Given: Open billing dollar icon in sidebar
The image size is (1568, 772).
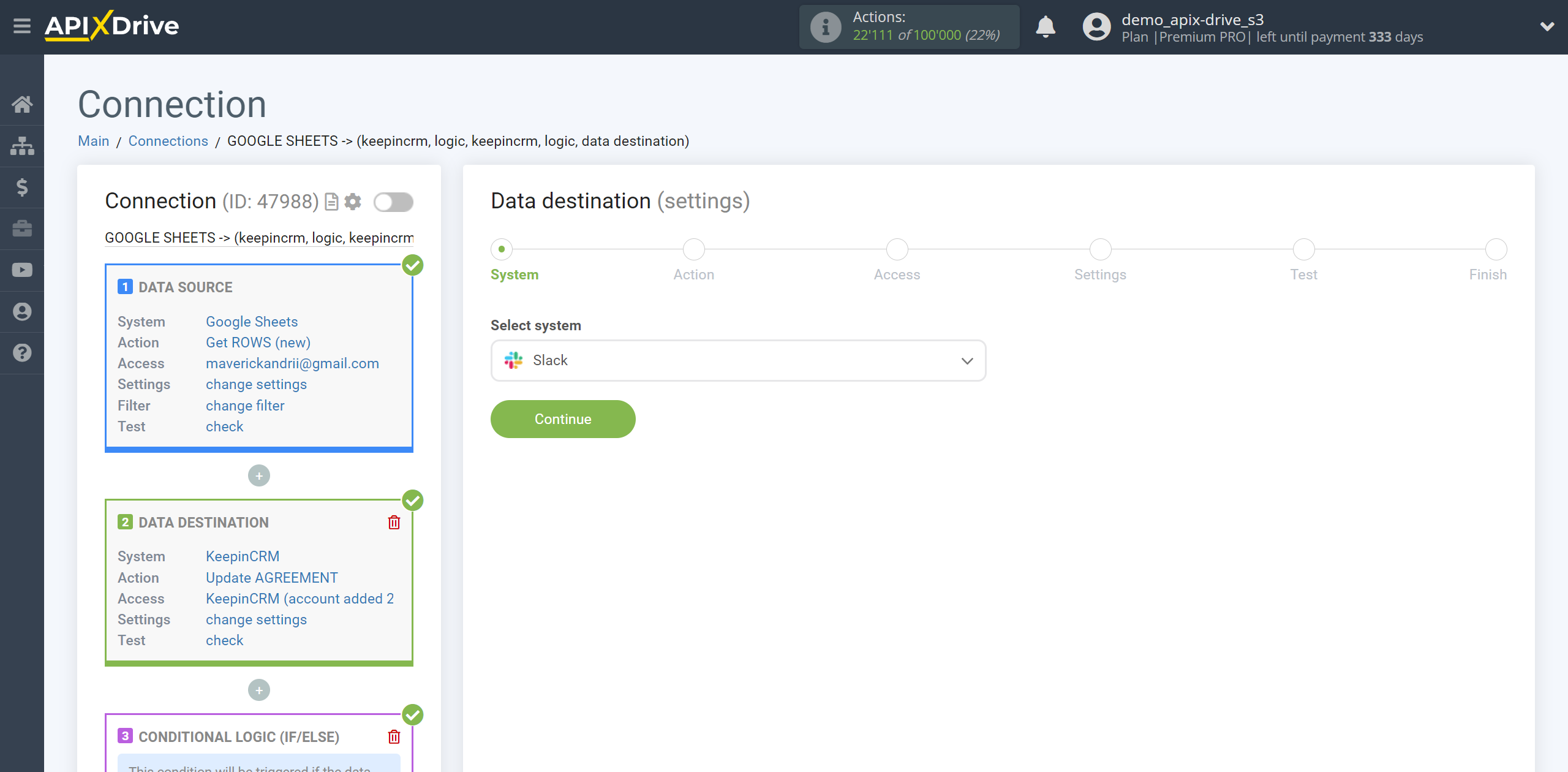Looking at the screenshot, I should click(x=22, y=187).
